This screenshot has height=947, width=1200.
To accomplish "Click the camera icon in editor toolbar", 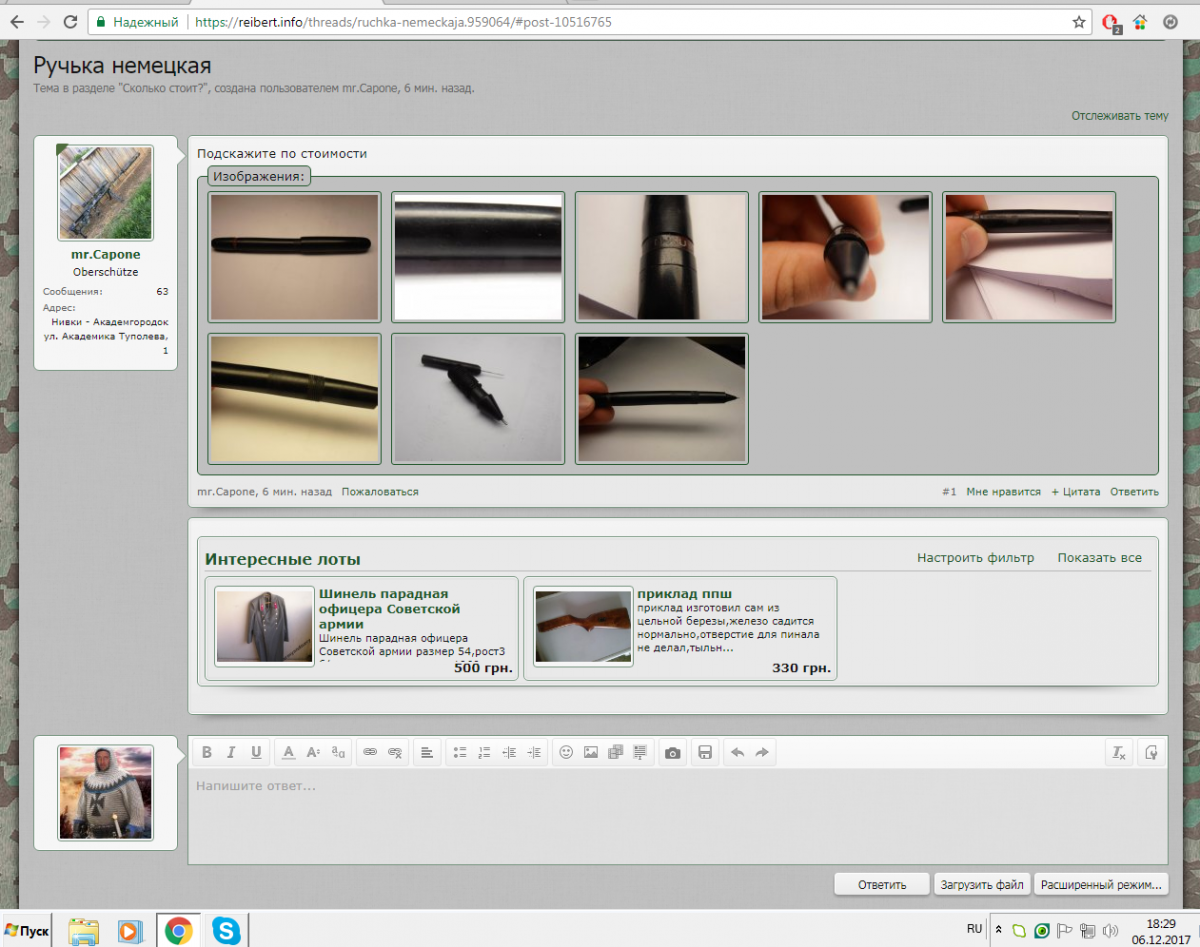I will click(x=673, y=752).
